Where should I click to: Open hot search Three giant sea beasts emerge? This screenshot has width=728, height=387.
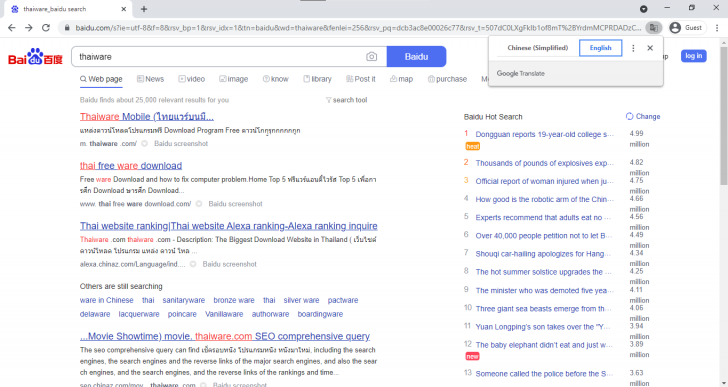click(544, 309)
